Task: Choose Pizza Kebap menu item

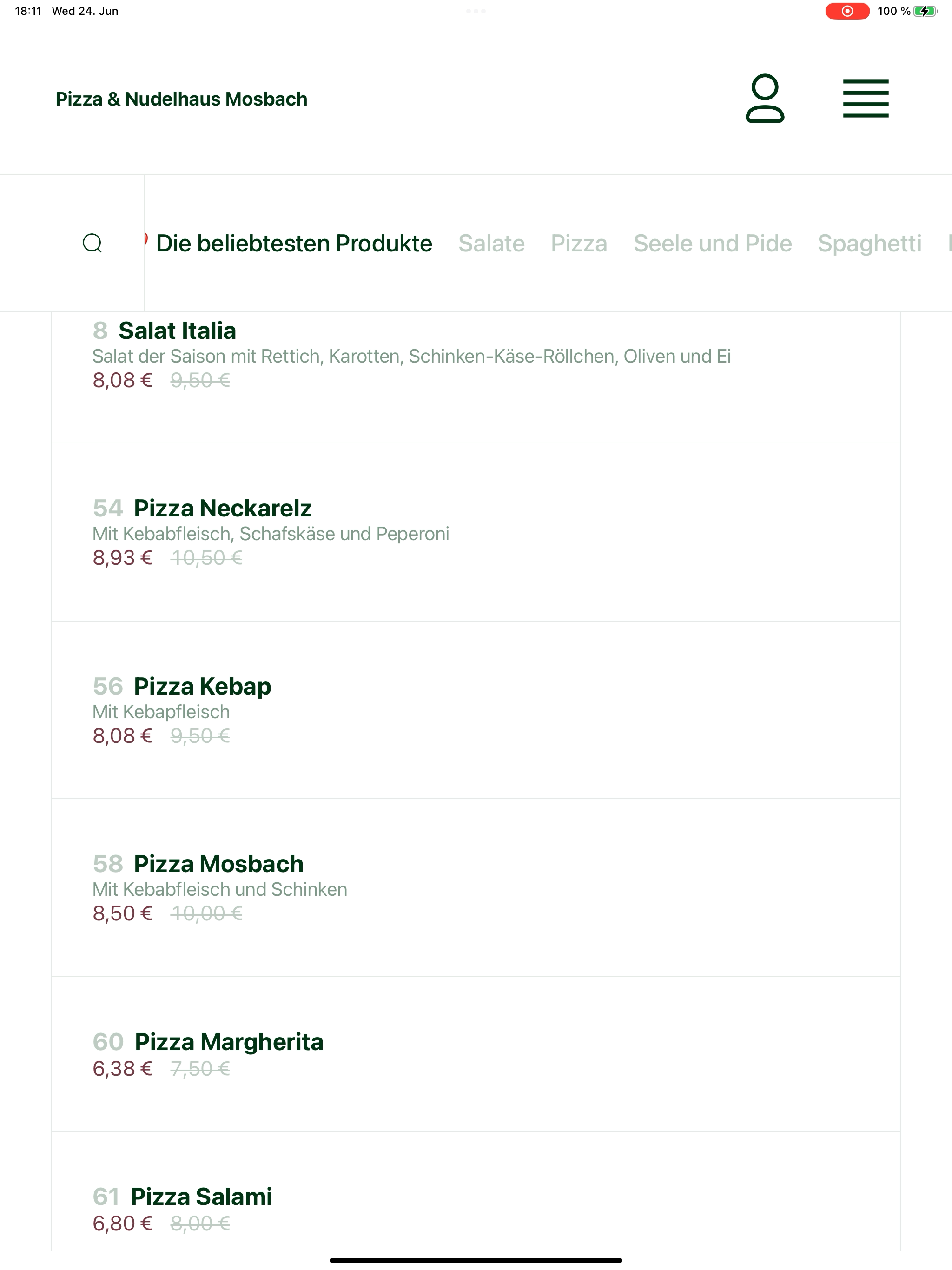Action: (476, 710)
